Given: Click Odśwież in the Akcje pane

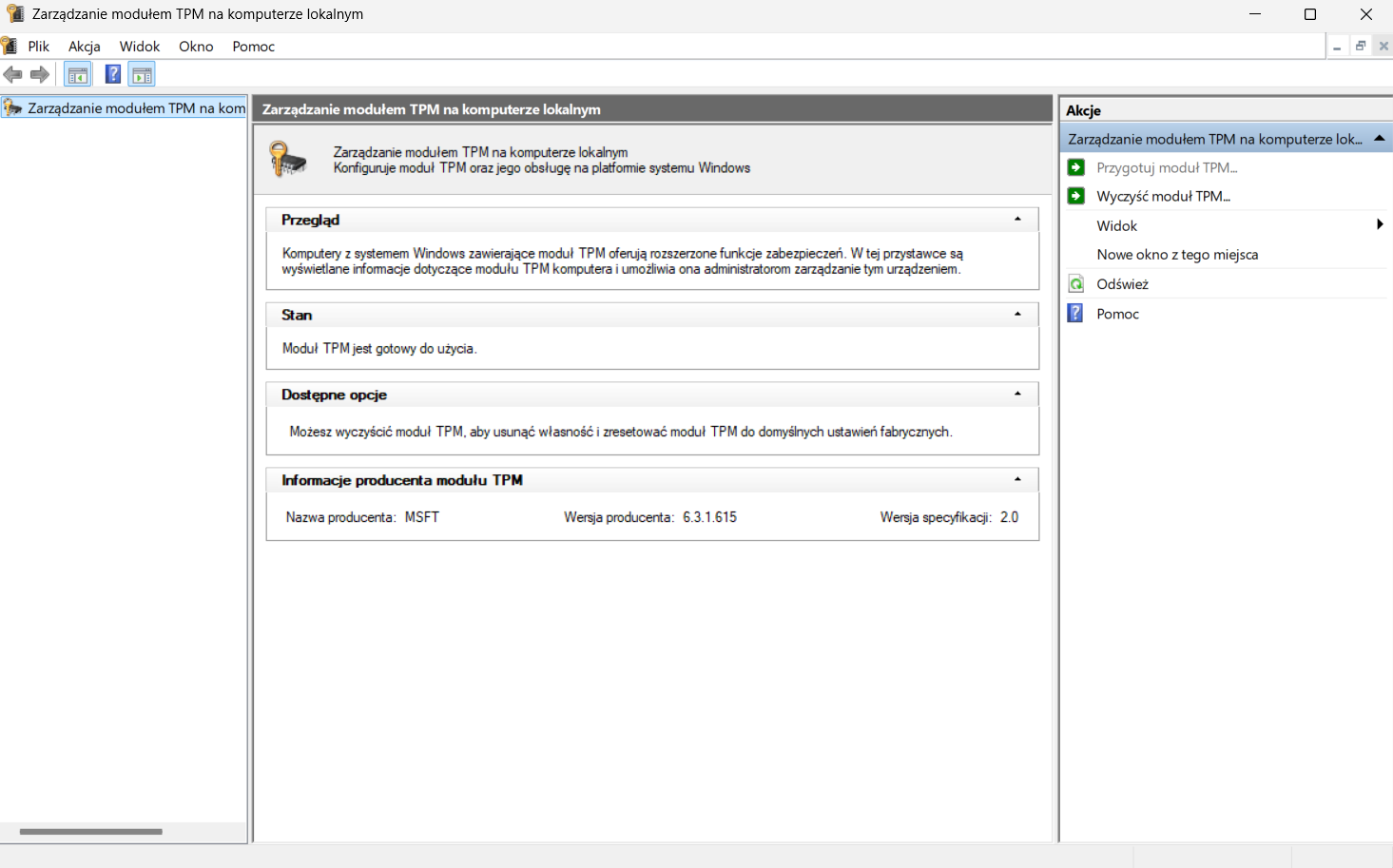Looking at the screenshot, I should (1122, 283).
